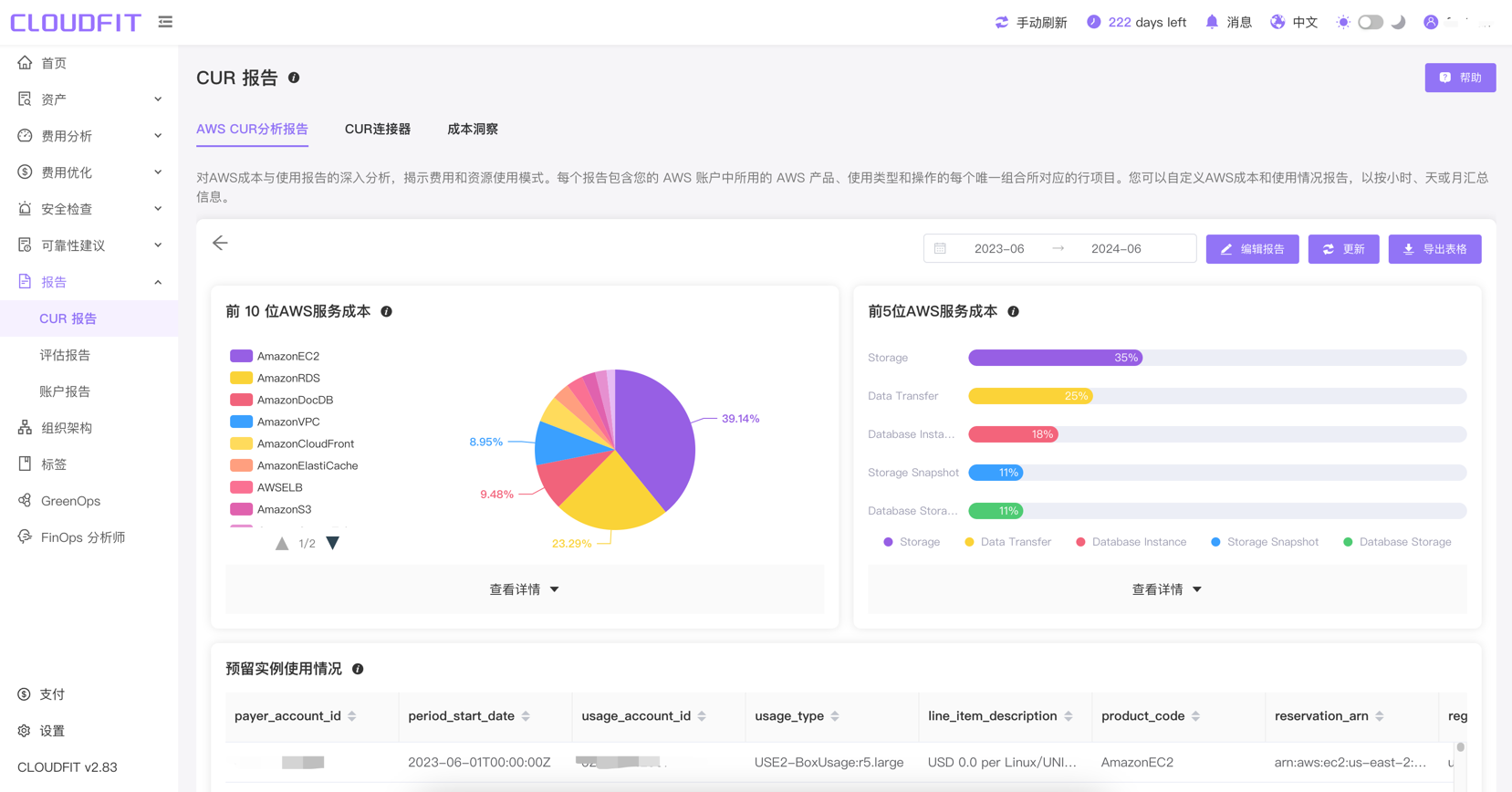Click 导出表格 export button

1434,249
